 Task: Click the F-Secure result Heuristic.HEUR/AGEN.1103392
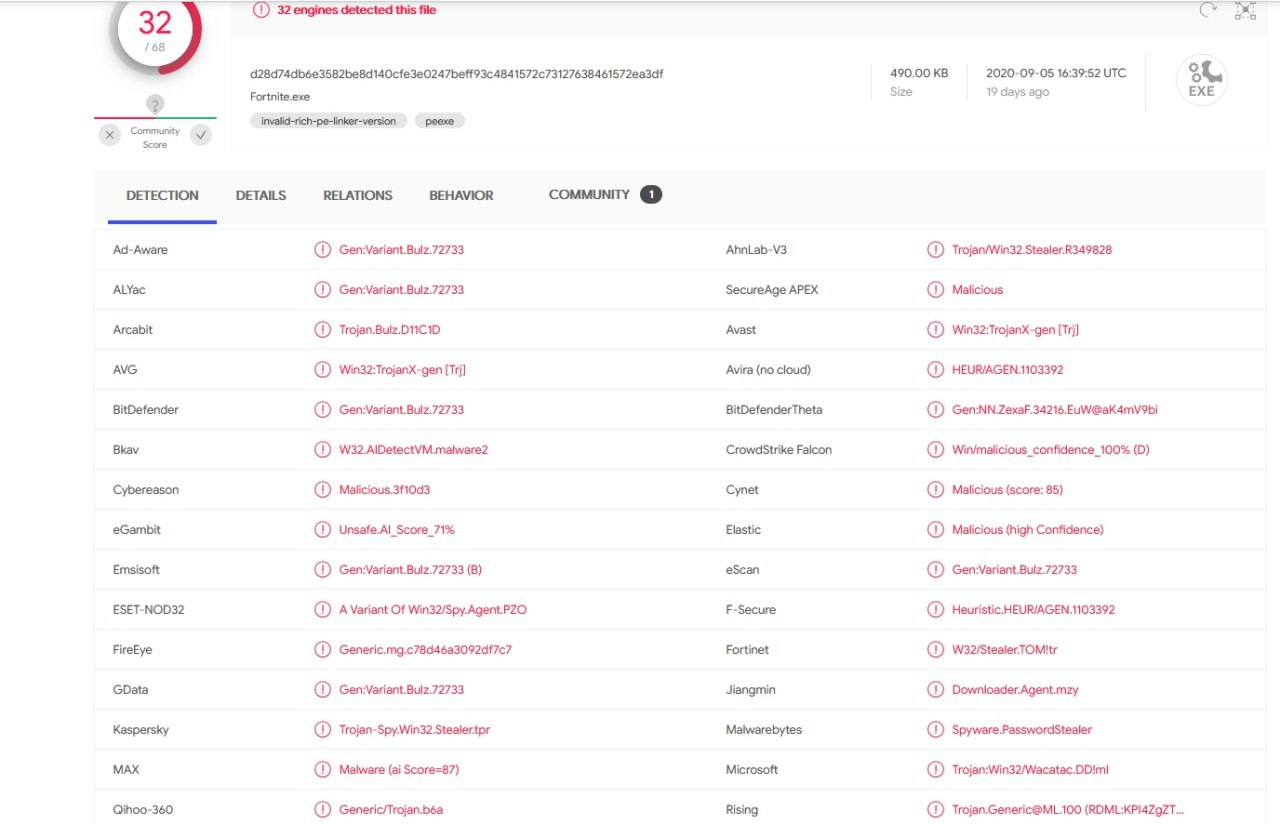coord(1034,610)
